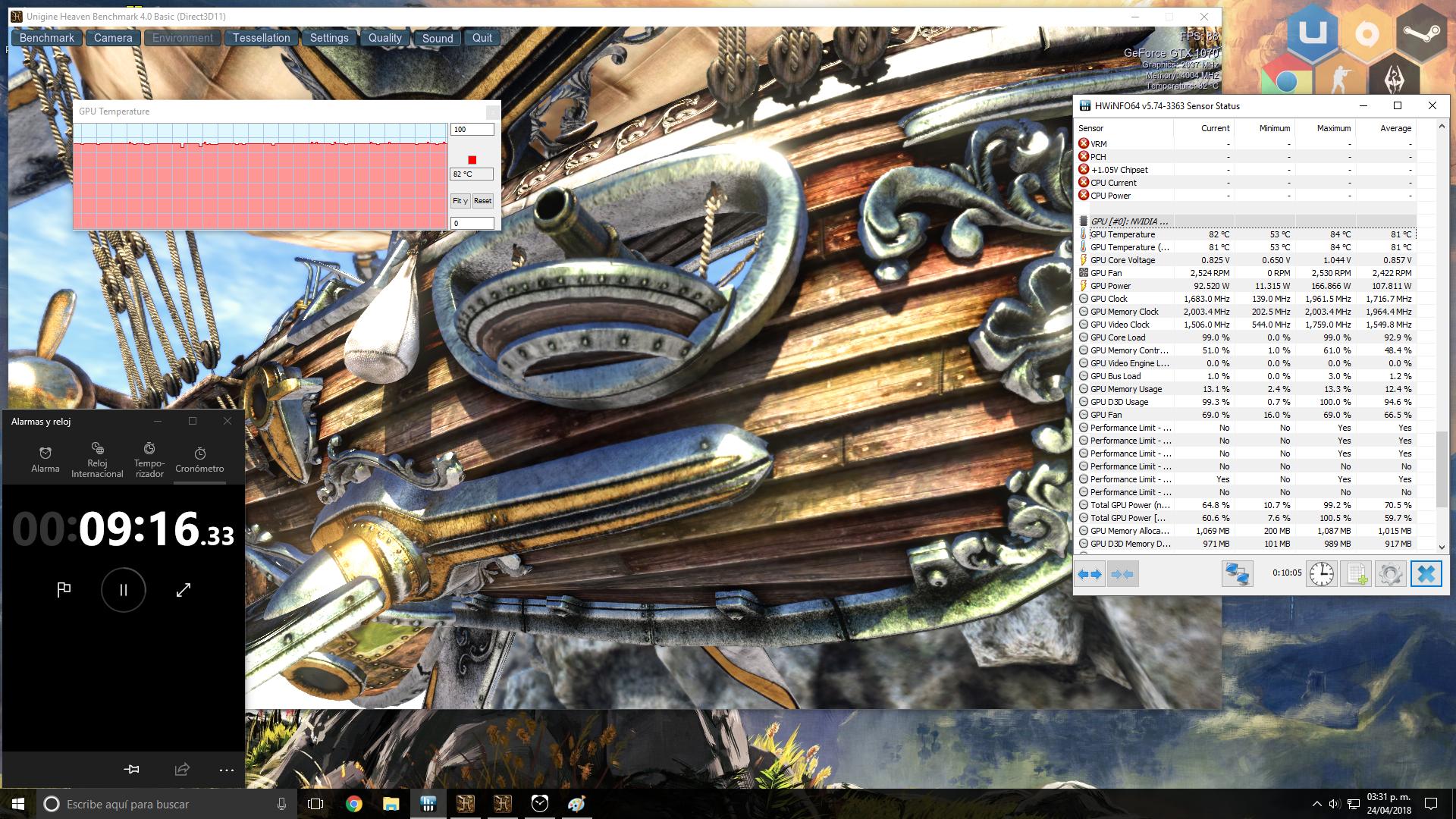Viewport: 1456px width, 819px height.
Task: Click HWiNFO blue X close sensors button
Action: point(1426,574)
